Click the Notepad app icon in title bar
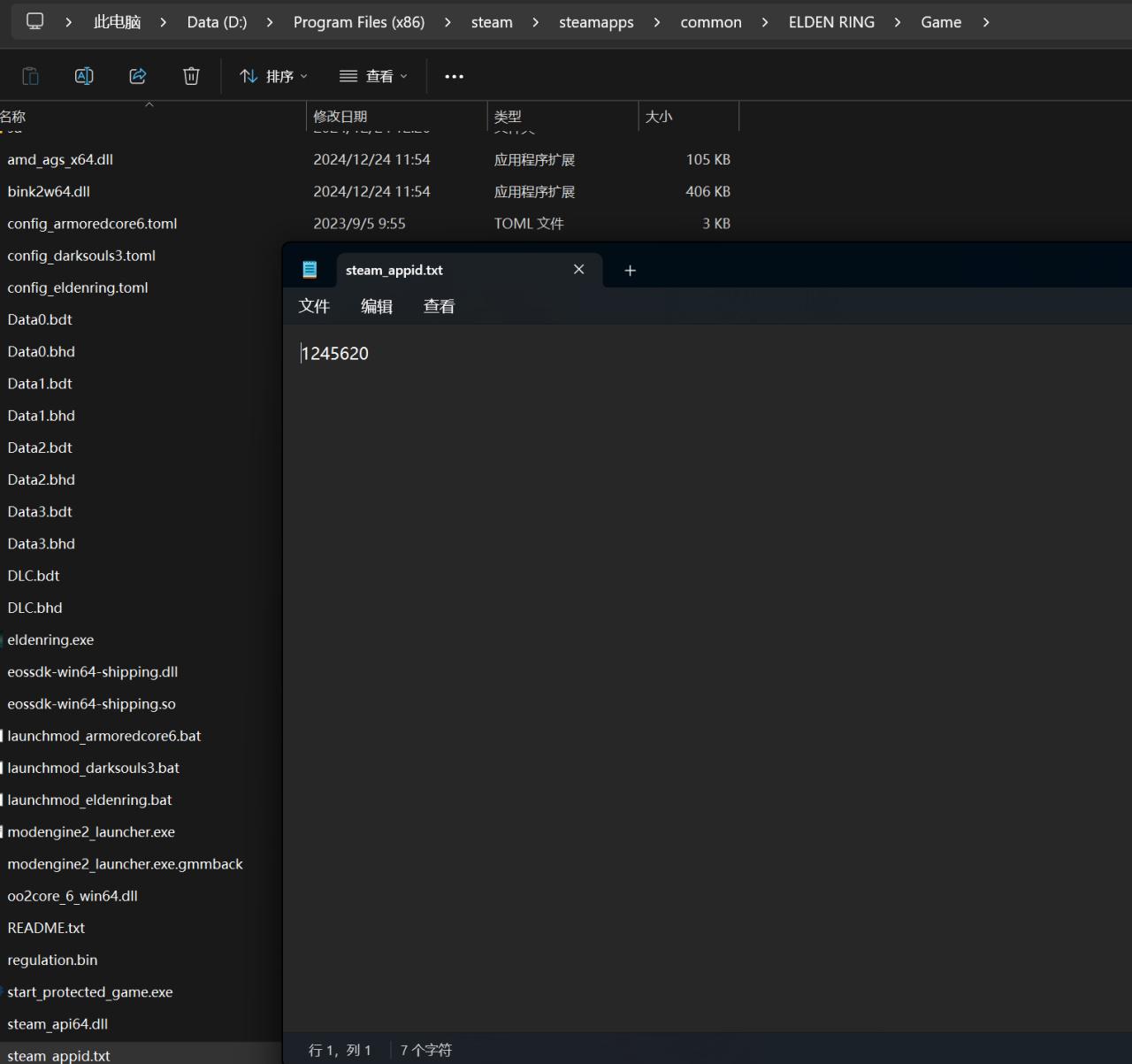1132x1064 pixels. [310, 270]
